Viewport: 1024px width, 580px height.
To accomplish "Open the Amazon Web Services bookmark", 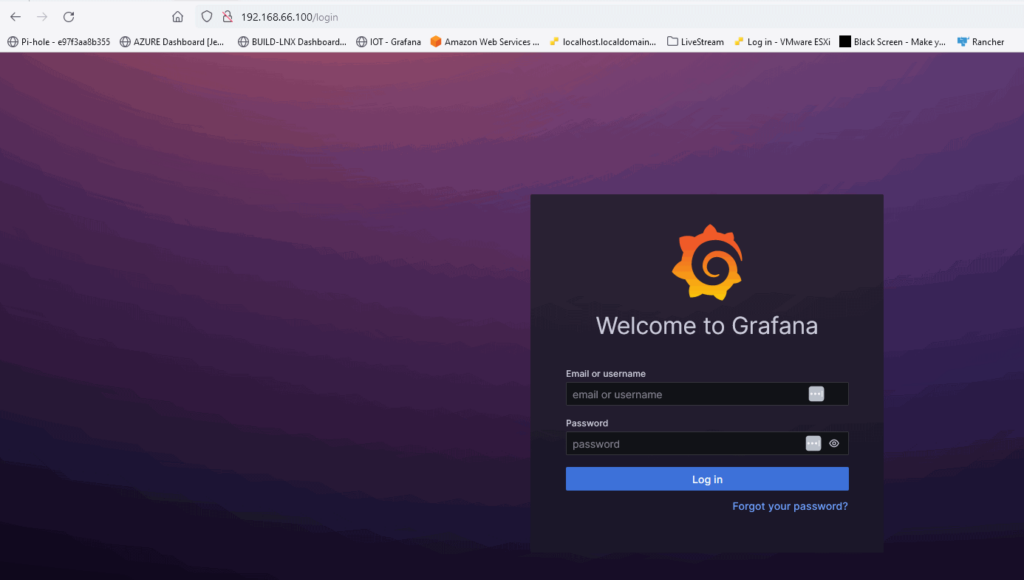I will 485,42.
